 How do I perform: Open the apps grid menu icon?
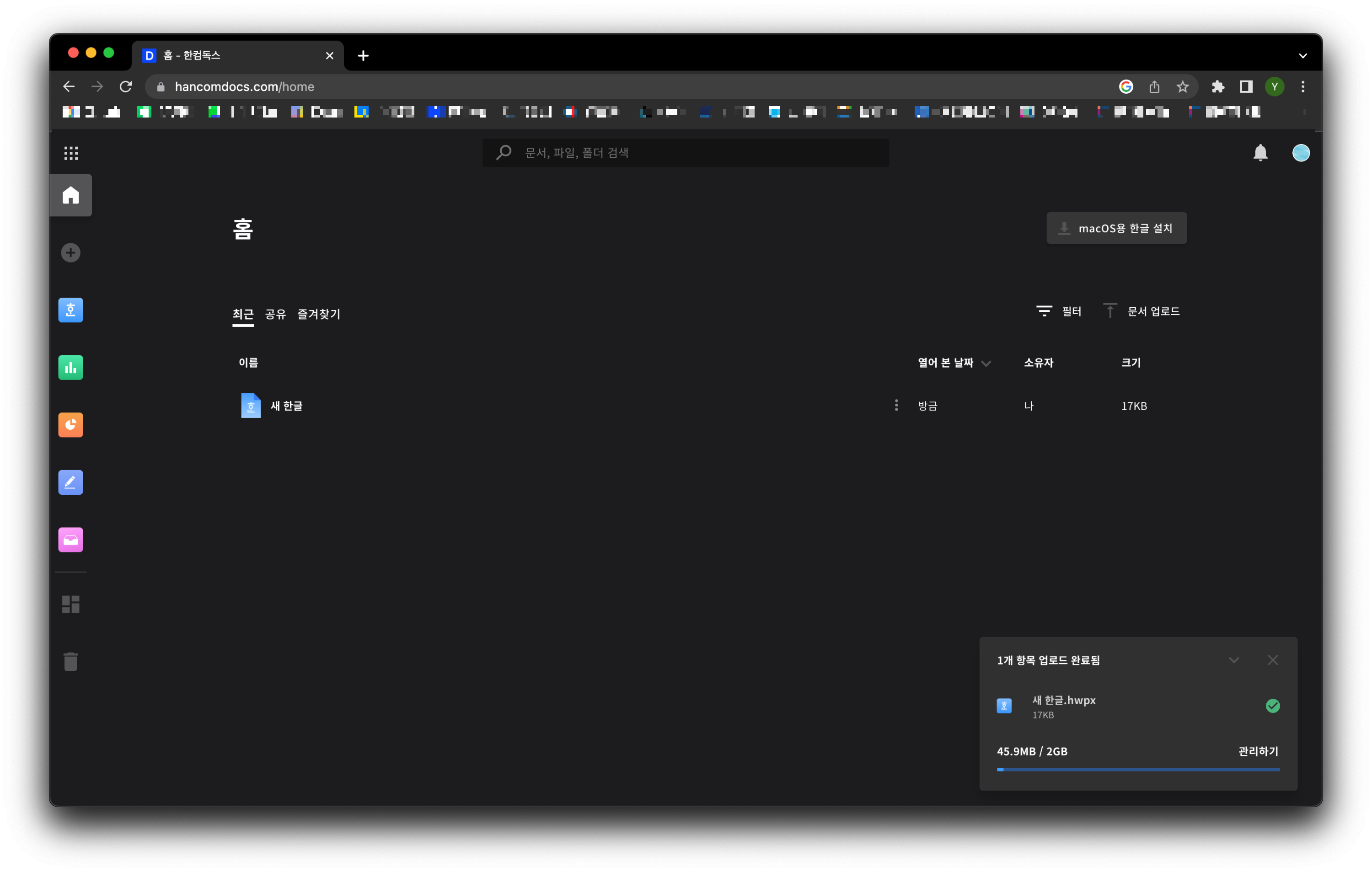coord(70,153)
